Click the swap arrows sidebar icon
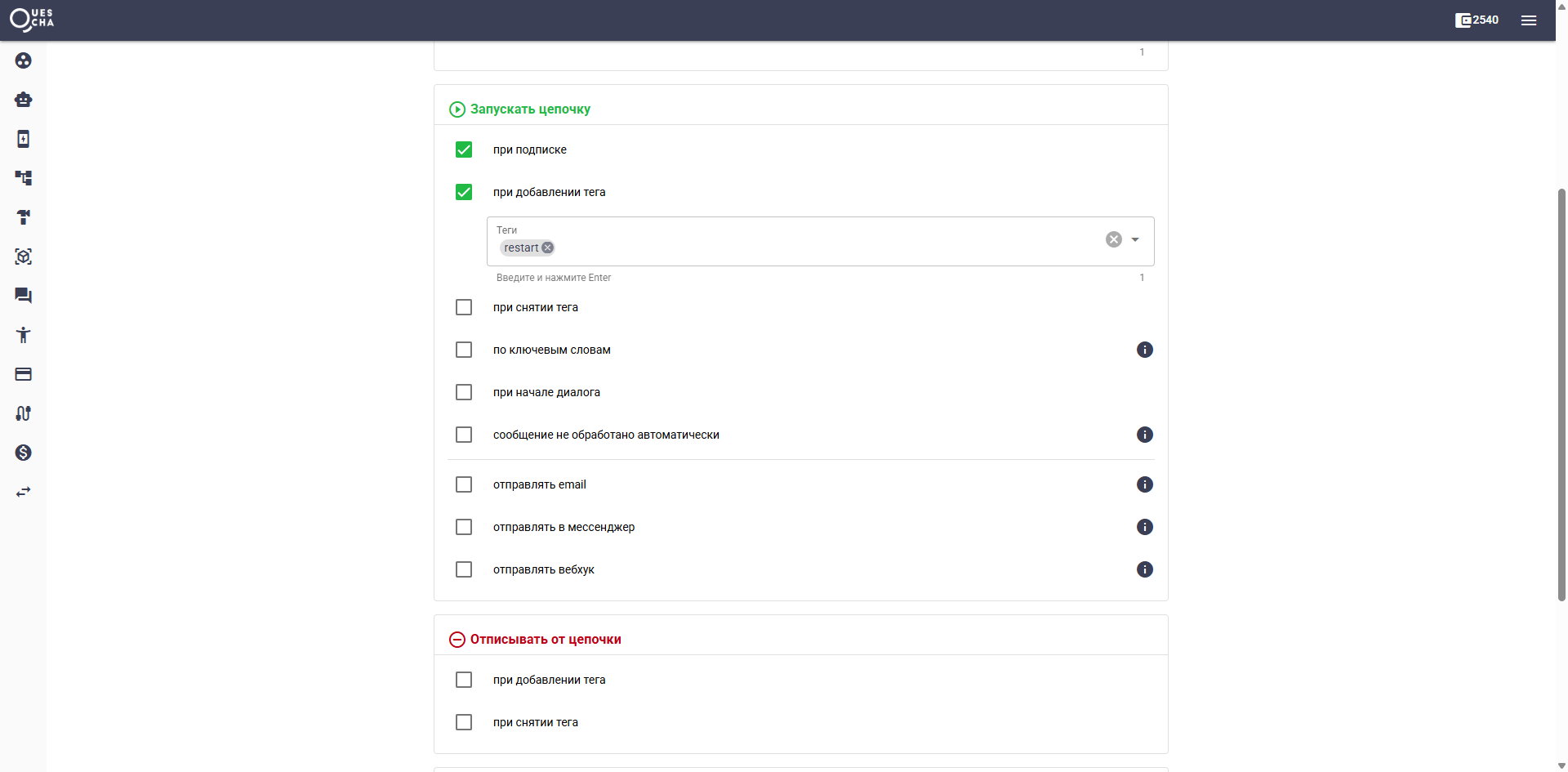This screenshot has height=772, width=1568. pyautogui.click(x=23, y=492)
